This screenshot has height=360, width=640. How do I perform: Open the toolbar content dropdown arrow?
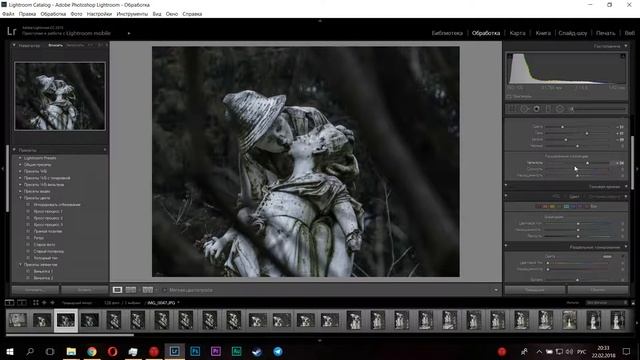pos(496,290)
